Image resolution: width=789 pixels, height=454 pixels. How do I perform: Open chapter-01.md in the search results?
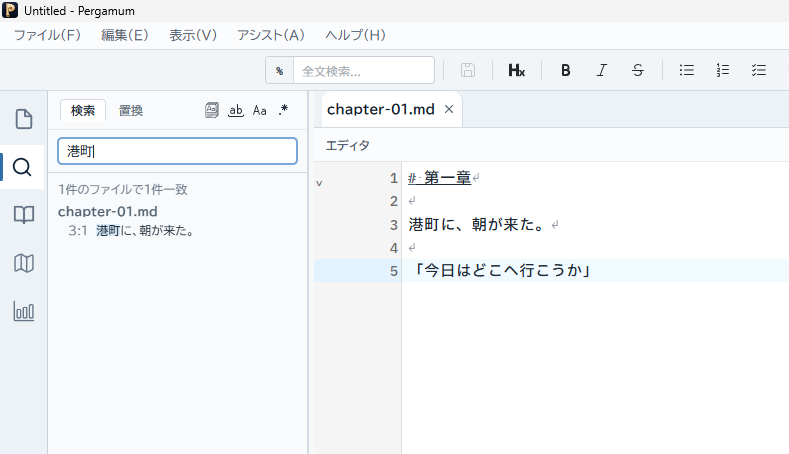point(108,211)
